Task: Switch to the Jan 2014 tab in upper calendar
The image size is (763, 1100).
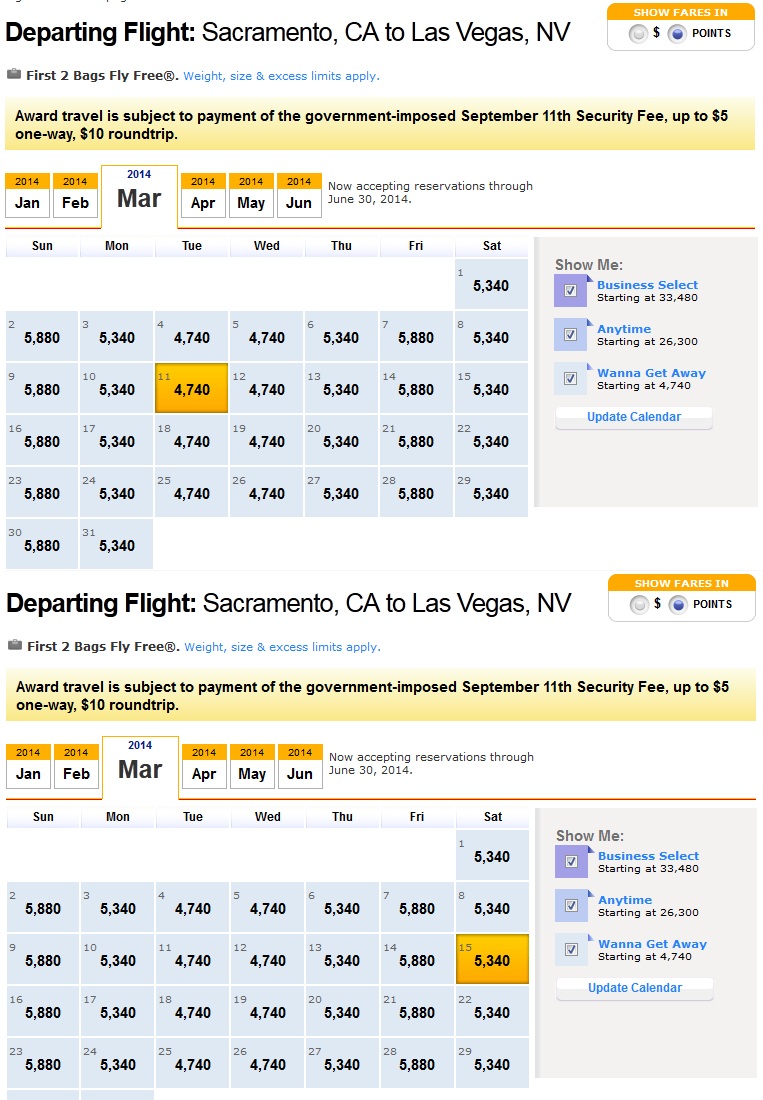Action: pos(27,195)
